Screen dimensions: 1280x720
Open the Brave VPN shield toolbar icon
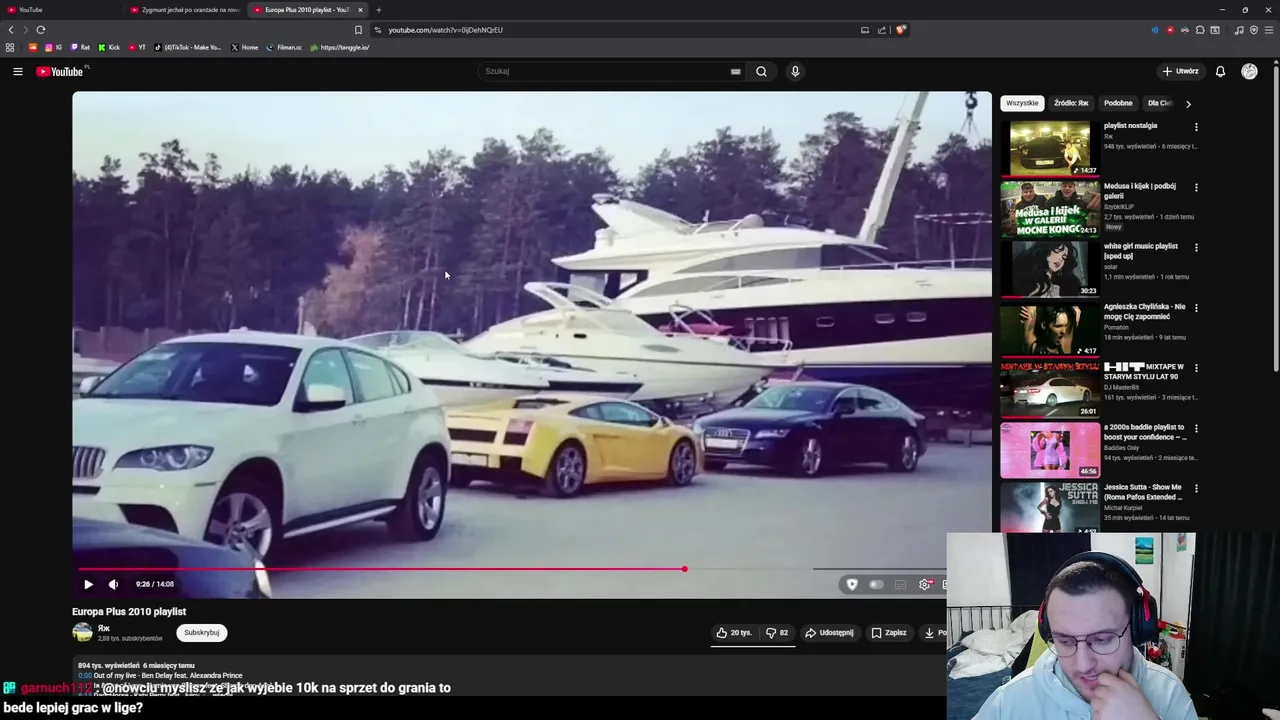coord(1254,30)
